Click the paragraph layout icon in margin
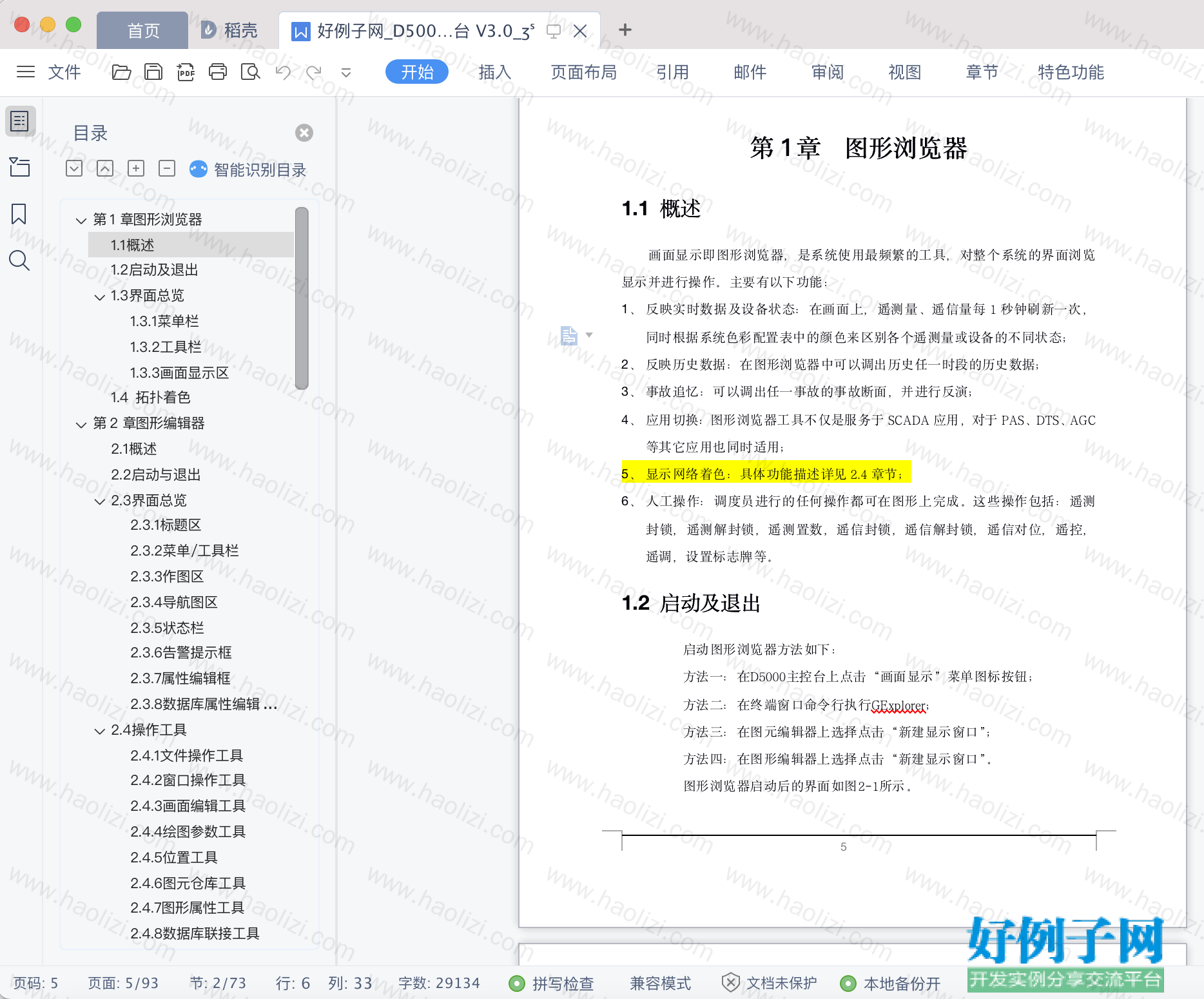Image resolution: width=1204 pixels, height=999 pixels. pos(568,336)
